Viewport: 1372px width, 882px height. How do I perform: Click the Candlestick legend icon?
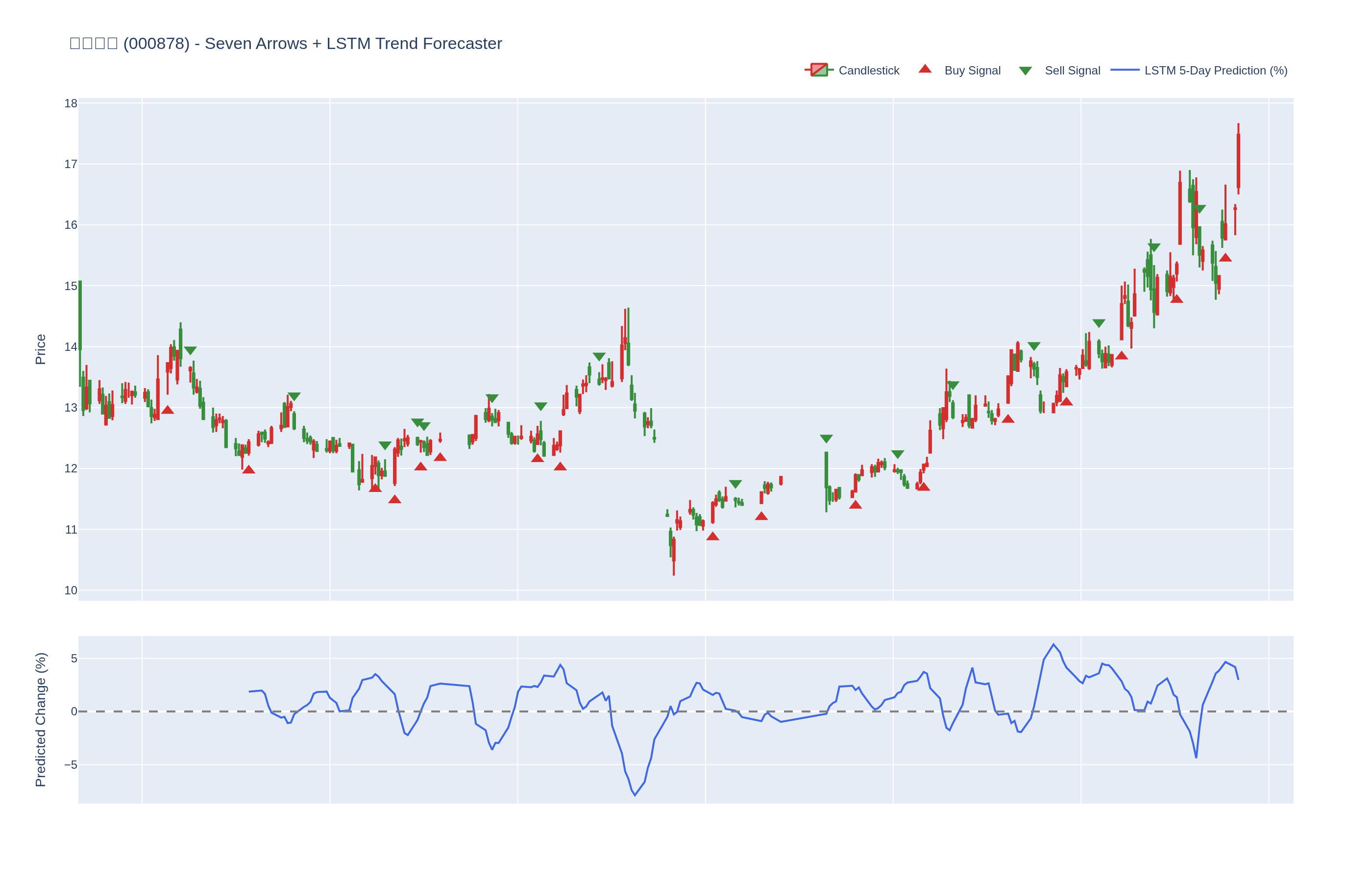coord(819,70)
